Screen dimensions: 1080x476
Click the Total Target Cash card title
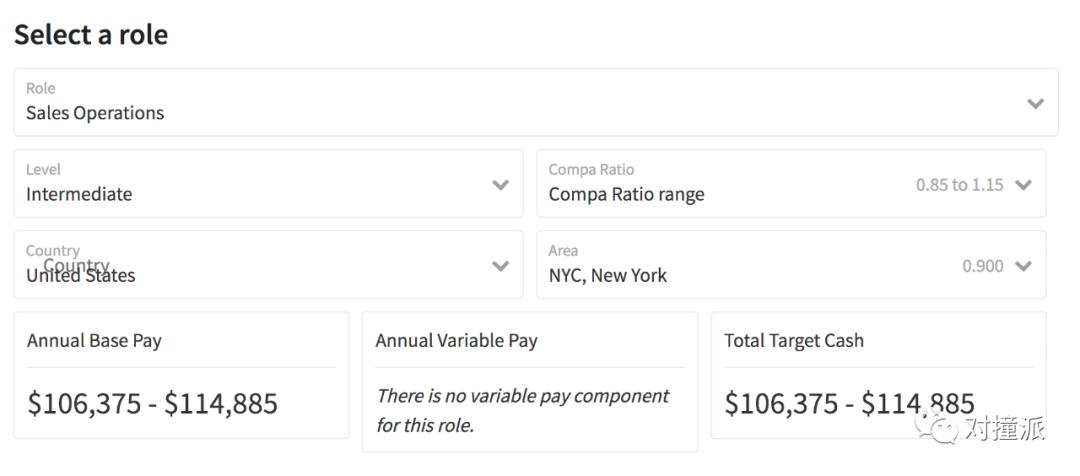[x=794, y=341]
